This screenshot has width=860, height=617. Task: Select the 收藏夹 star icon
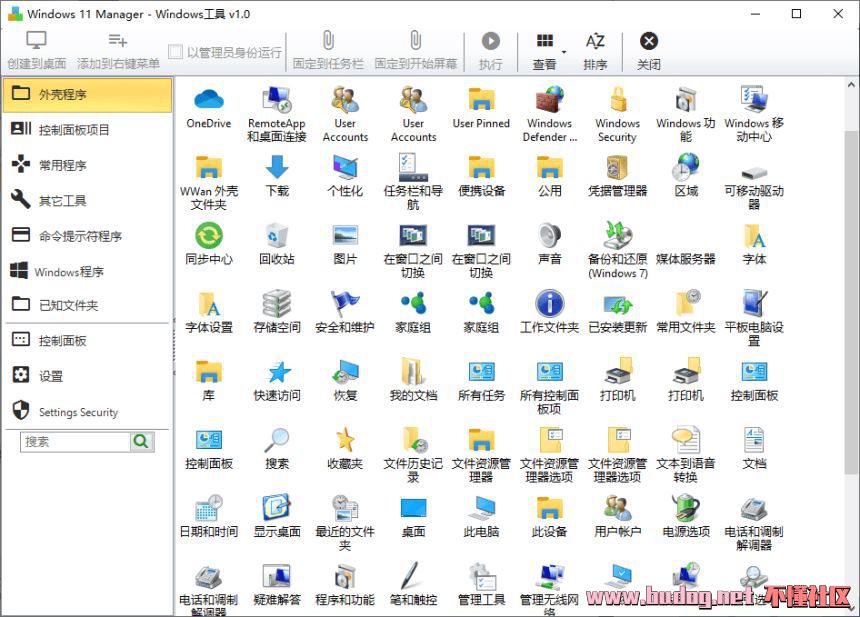[345, 439]
